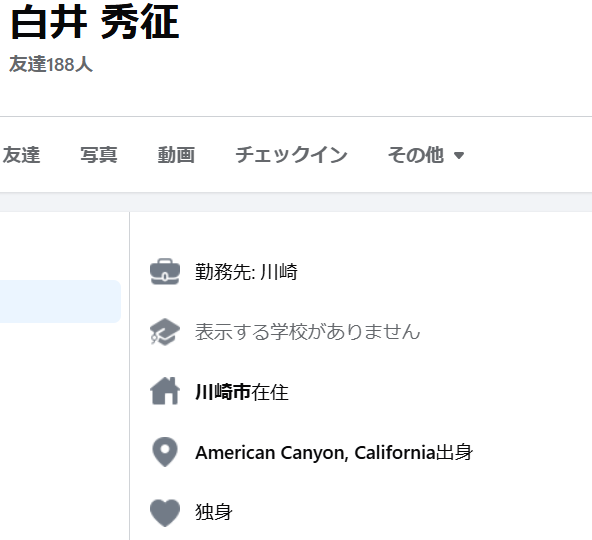Screen dimensions: 592x540
Task: Click the 勤務先: 川崎 workplace text
Action: coord(246,272)
